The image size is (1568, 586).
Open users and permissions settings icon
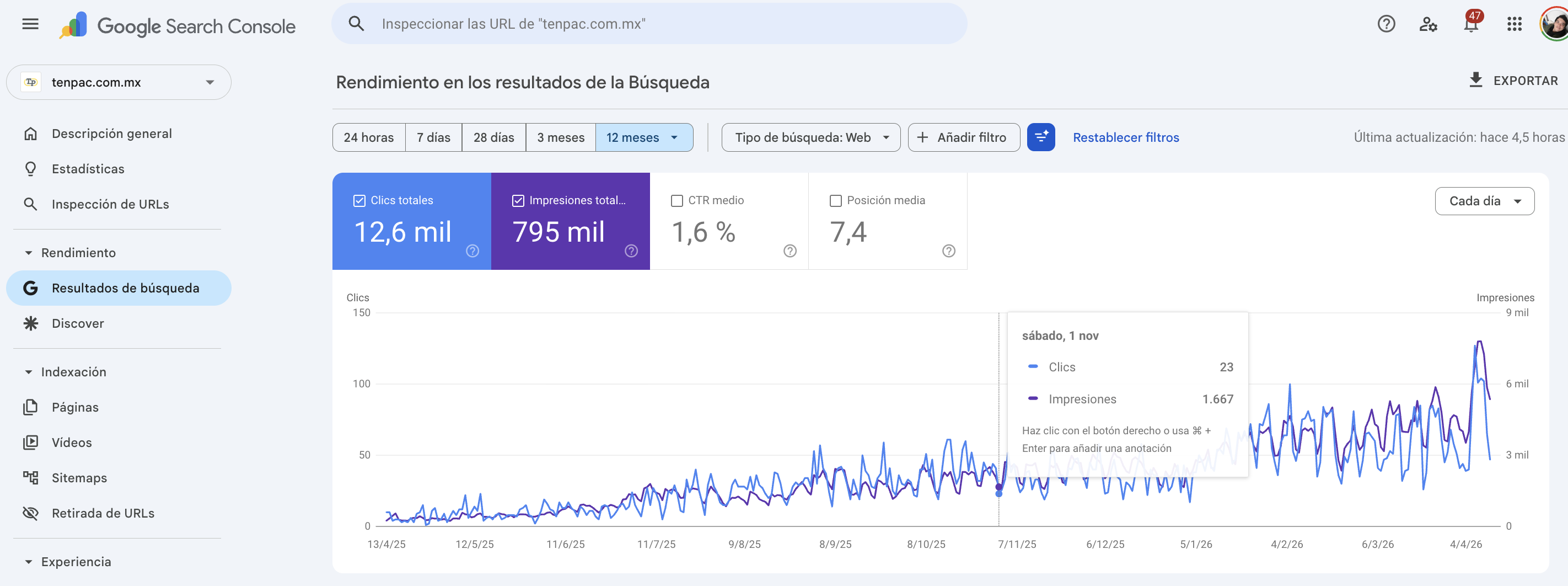(1428, 24)
